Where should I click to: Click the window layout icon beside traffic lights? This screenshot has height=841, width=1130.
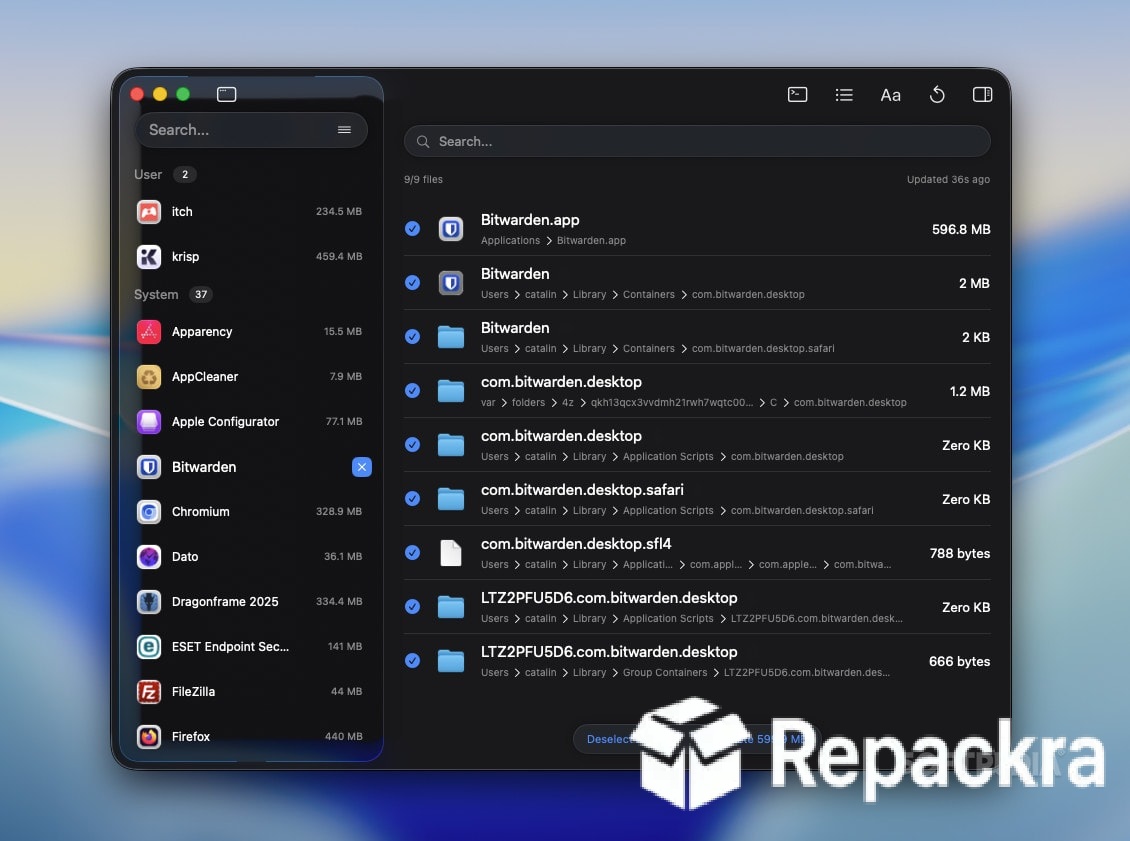coord(226,94)
